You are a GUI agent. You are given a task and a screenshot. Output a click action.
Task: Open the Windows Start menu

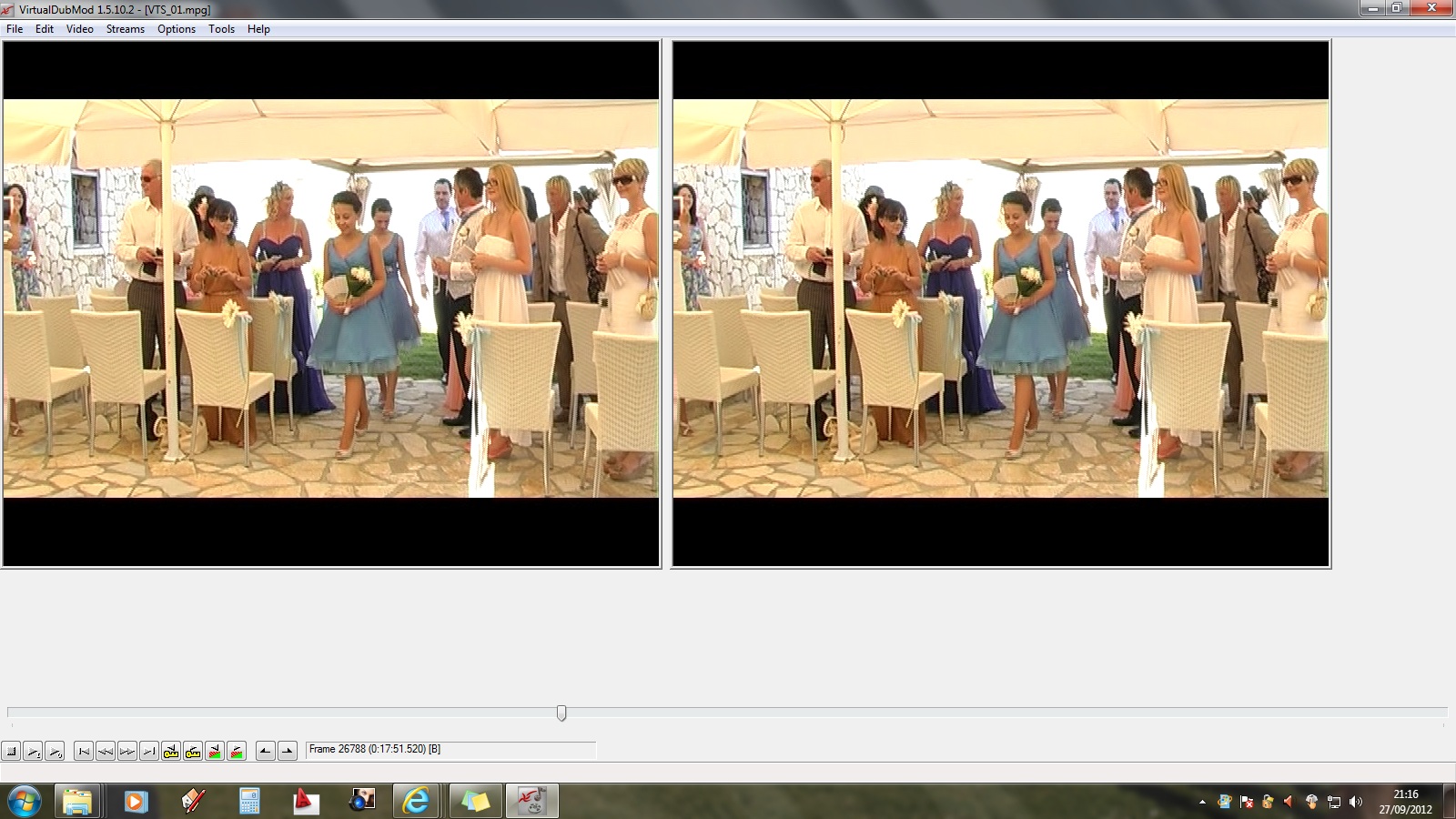pyautogui.click(x=24, y=801)
